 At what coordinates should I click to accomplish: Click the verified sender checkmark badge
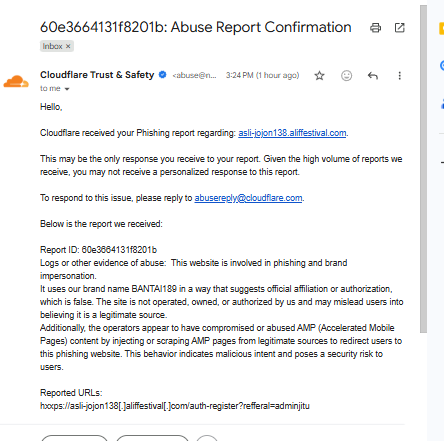(163, 75)
